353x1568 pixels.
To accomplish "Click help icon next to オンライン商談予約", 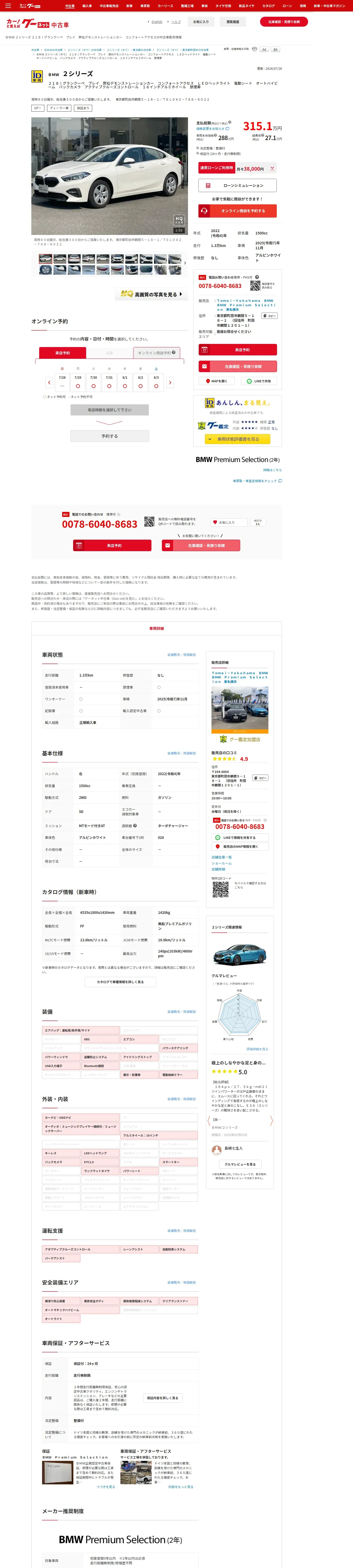I will [x=173, y=353].
